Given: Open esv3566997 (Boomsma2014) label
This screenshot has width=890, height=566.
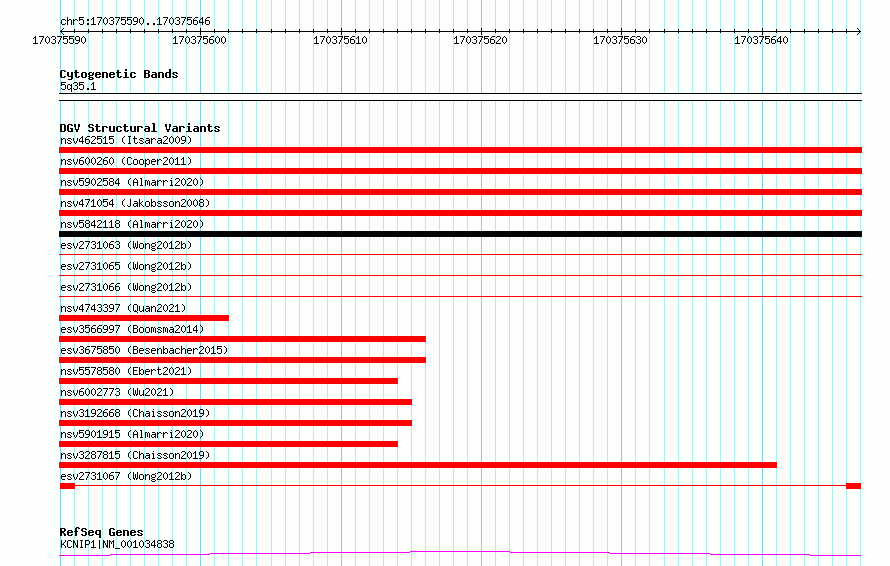Looking at the screenshot, I should [x=132, y=329].
